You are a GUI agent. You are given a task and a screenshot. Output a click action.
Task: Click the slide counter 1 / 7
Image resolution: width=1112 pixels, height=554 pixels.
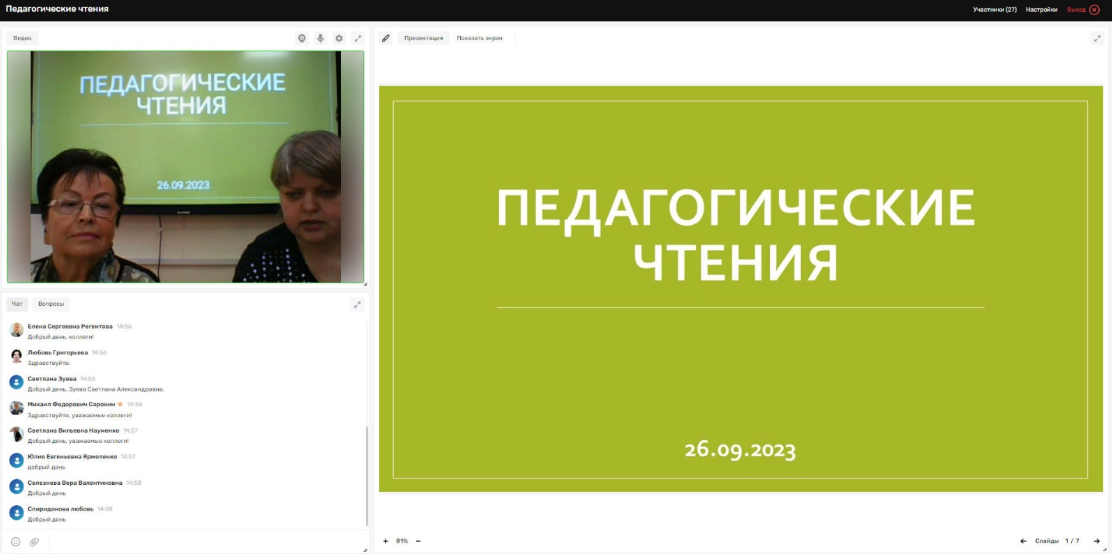click(x=1072, y=541)
